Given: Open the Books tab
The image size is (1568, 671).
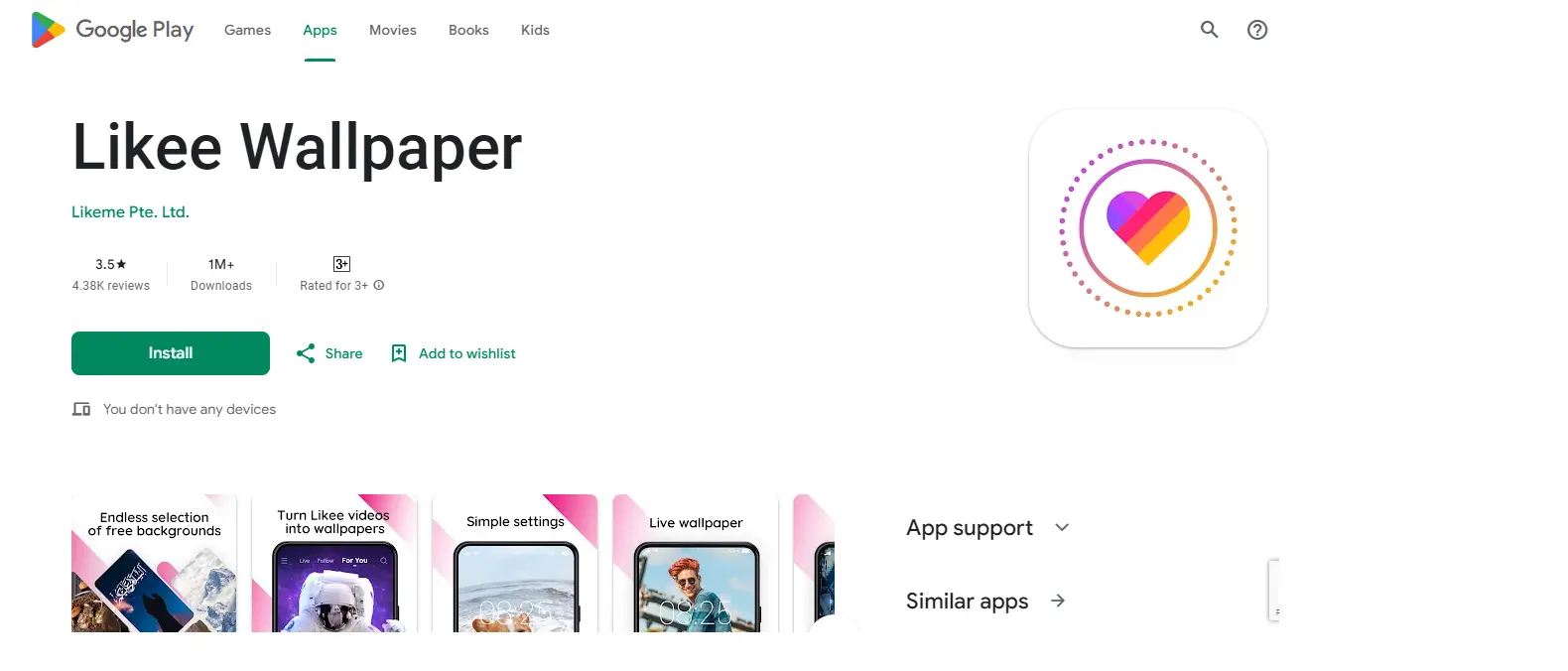Looking at the screenshot, I should pos(468,30).
